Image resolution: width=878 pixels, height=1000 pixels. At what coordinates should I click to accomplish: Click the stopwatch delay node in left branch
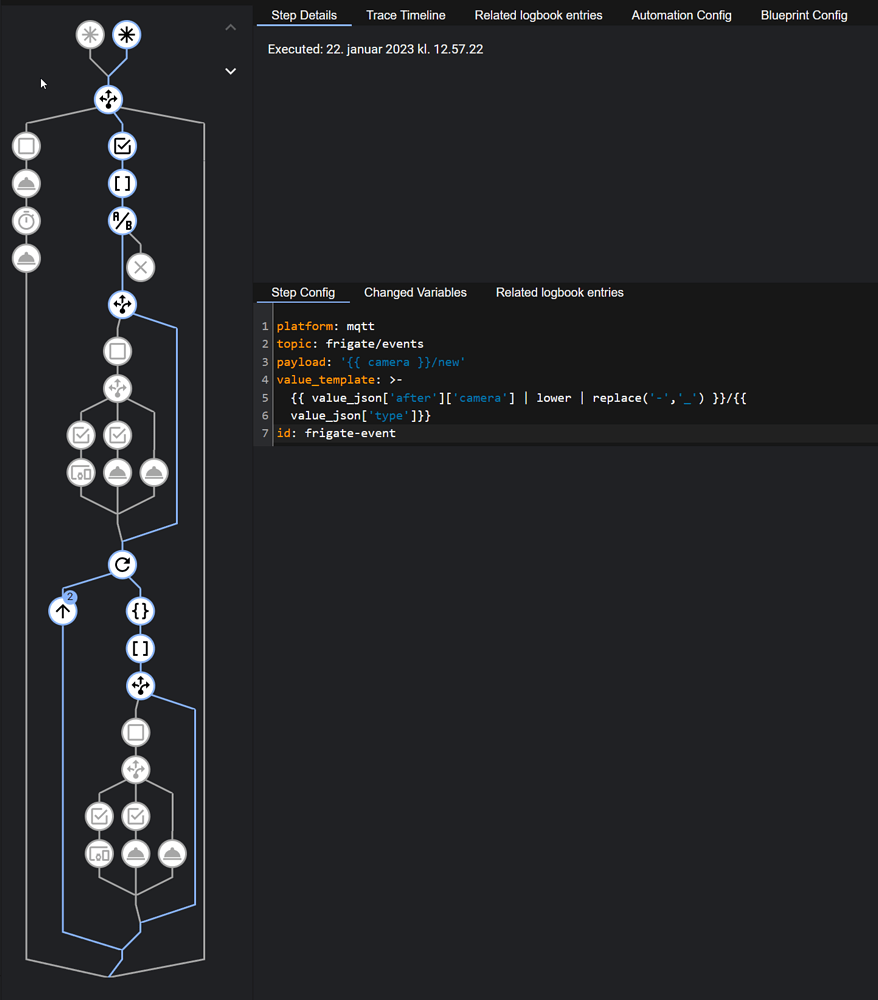(26, 221)
